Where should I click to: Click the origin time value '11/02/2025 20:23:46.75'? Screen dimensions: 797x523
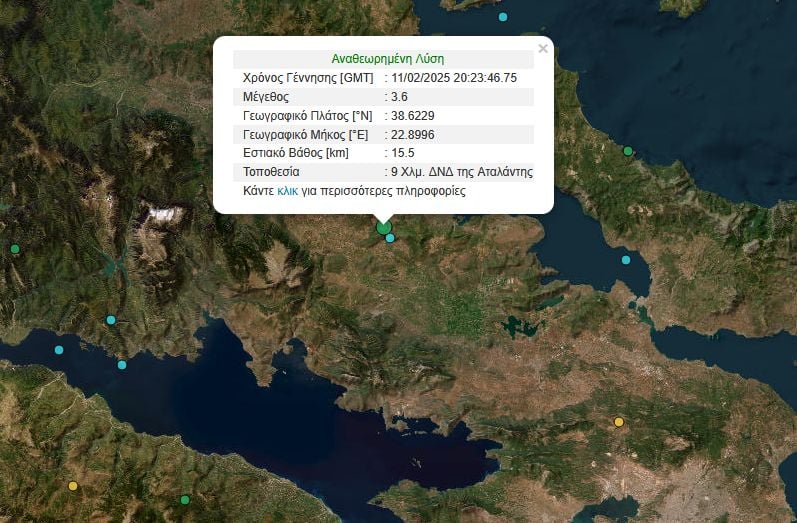click(454, 78)
